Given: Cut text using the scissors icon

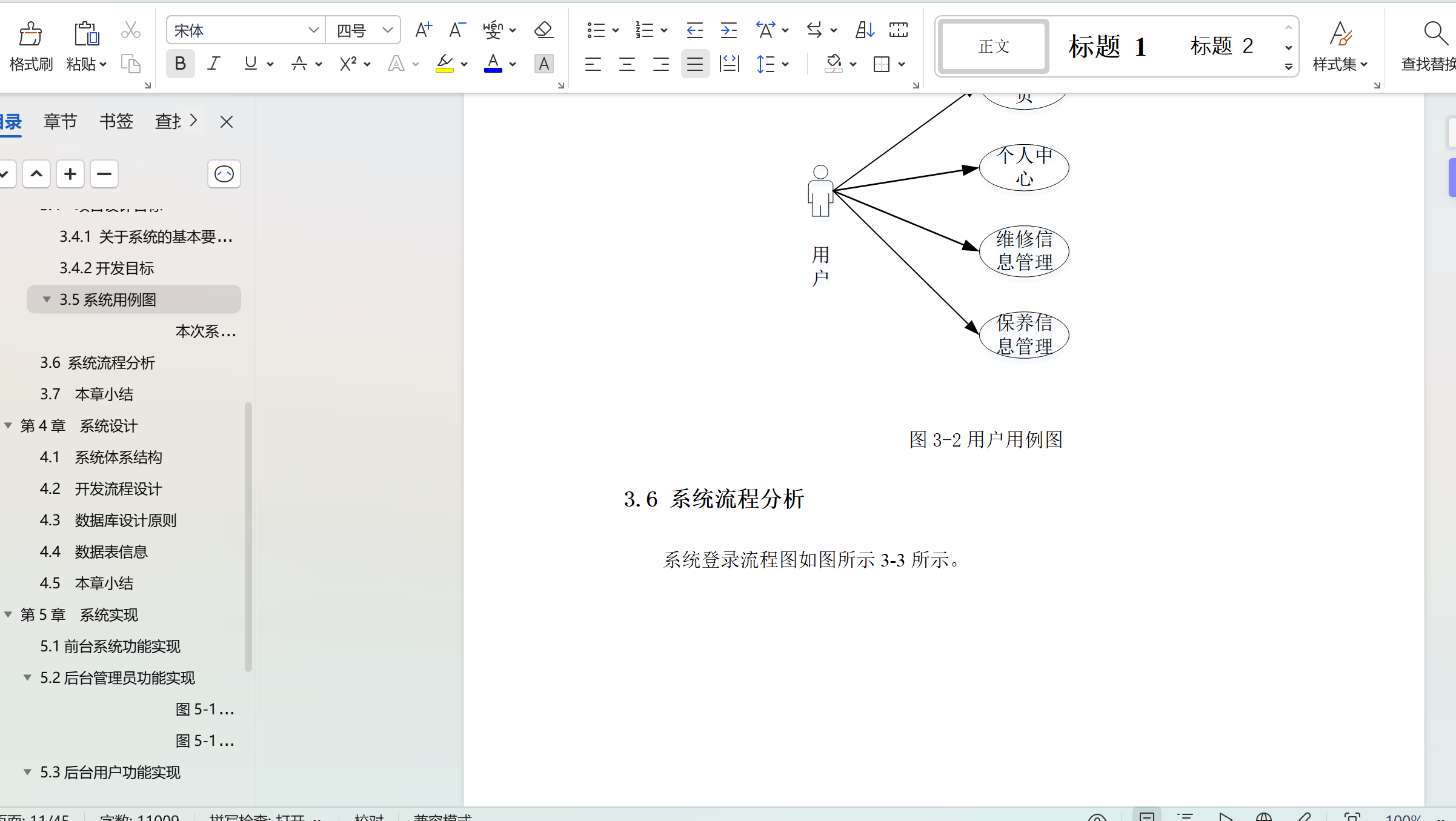Looking at the screenshot, I should [131, 29].
